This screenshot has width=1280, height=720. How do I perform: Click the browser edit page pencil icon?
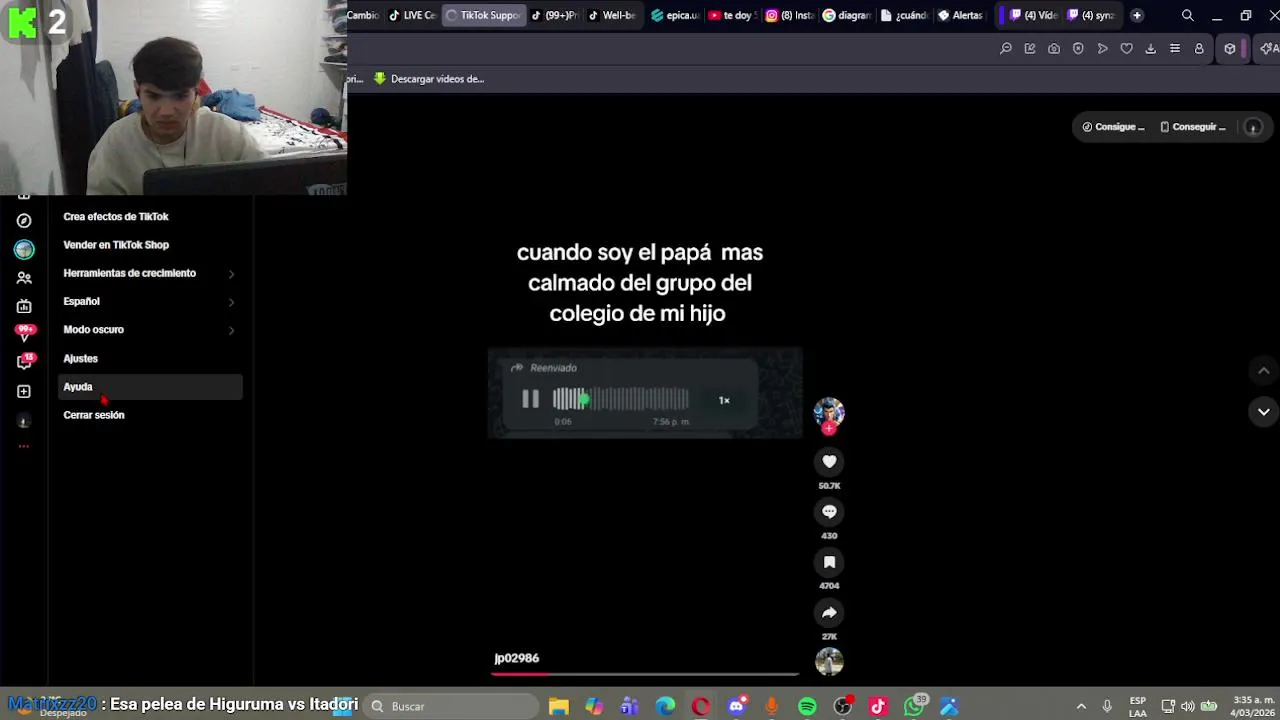1030,49
